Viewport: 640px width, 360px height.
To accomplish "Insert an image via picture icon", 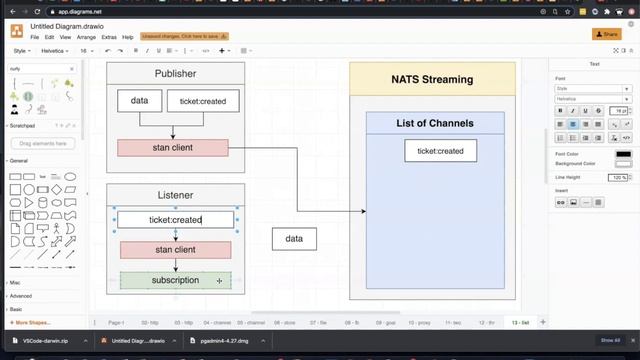I will coord(573,202).
